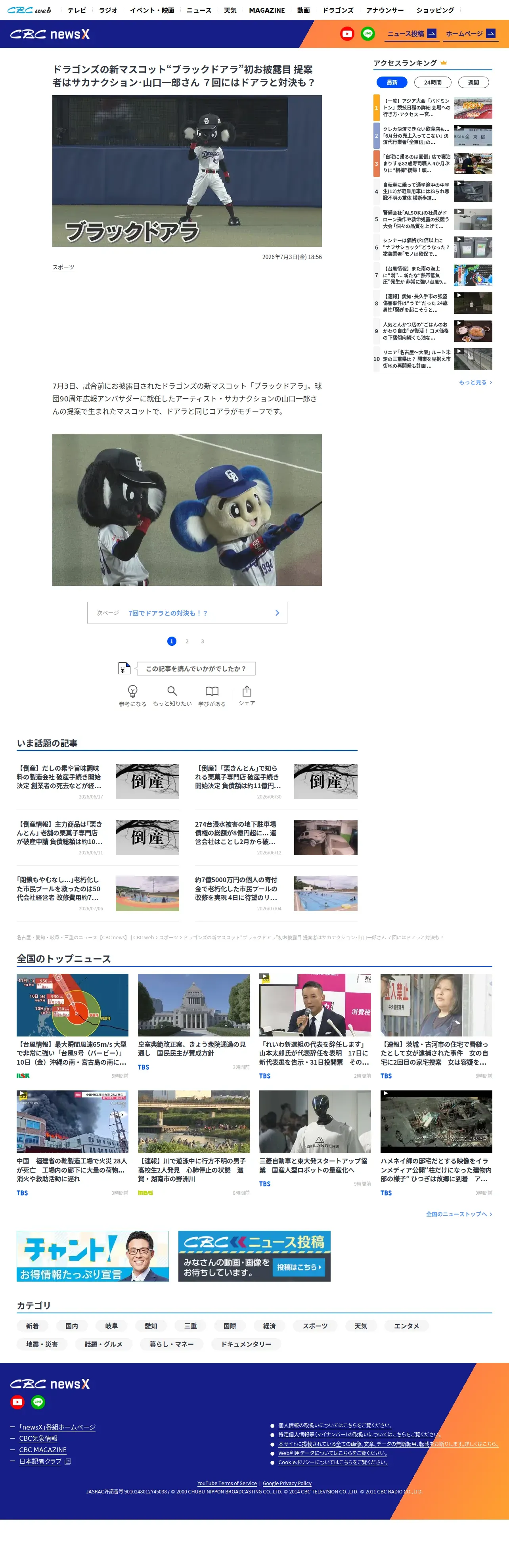Click the ニュース投稿 header button
This screenshot has width=509, height=1568.
tap(412, 34)
